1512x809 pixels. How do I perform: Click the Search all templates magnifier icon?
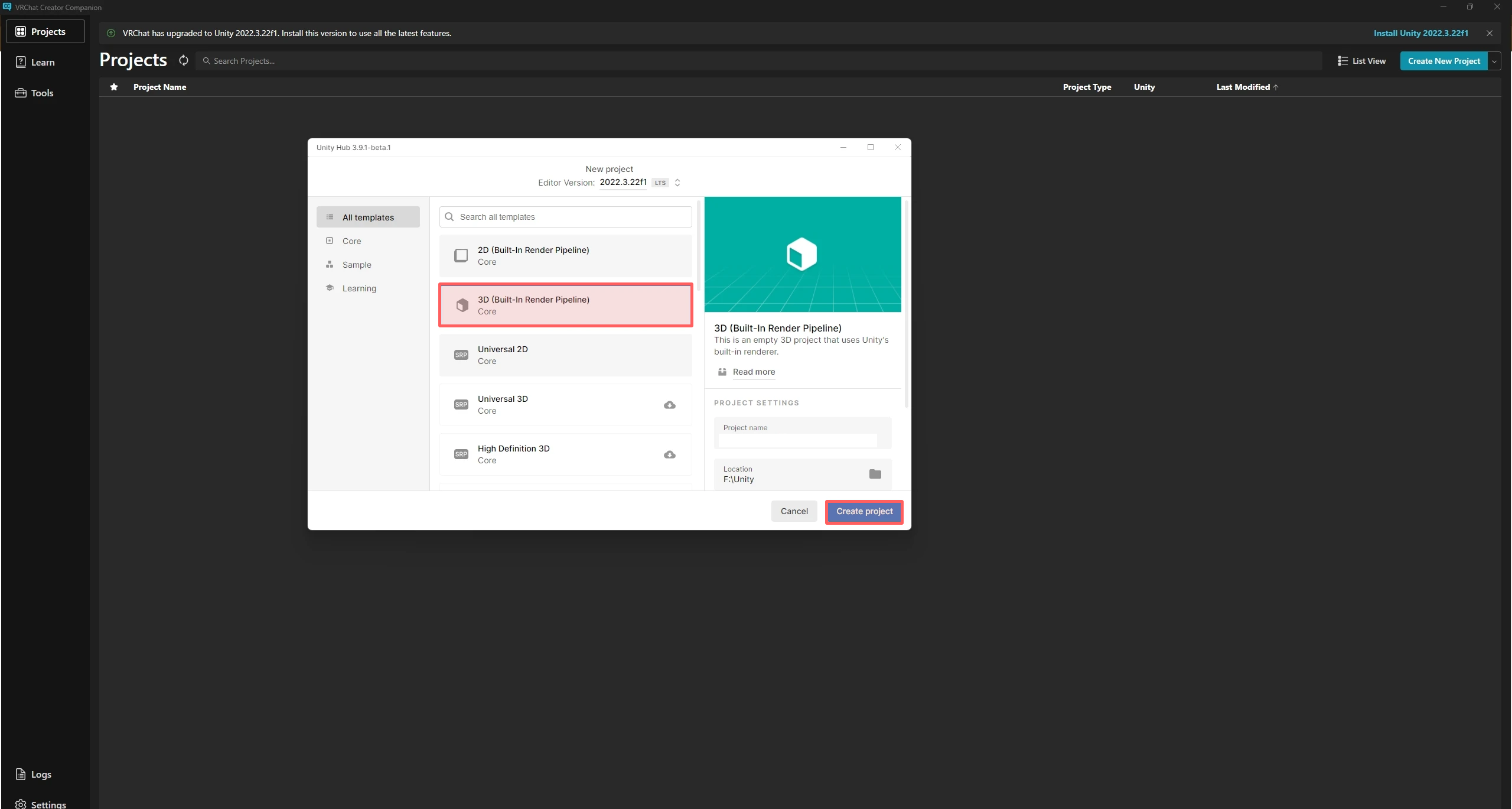pos(449,217)
